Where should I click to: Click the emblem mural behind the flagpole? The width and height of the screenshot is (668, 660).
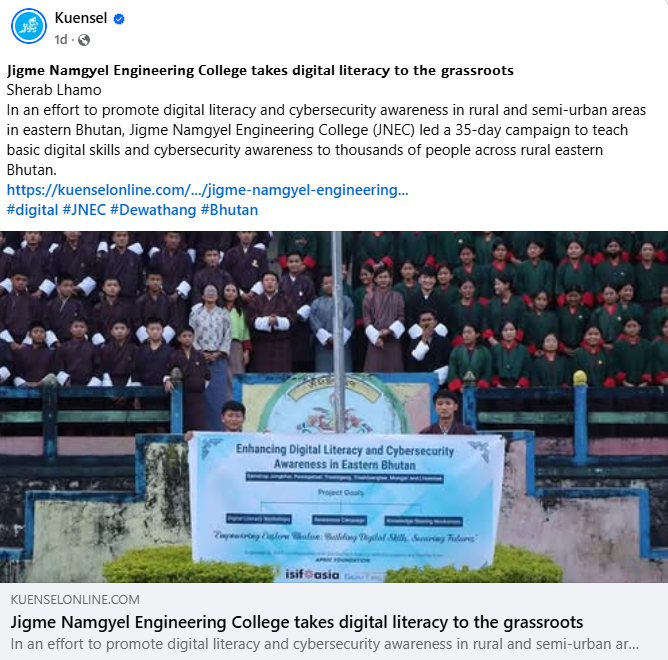pos(331,405)
